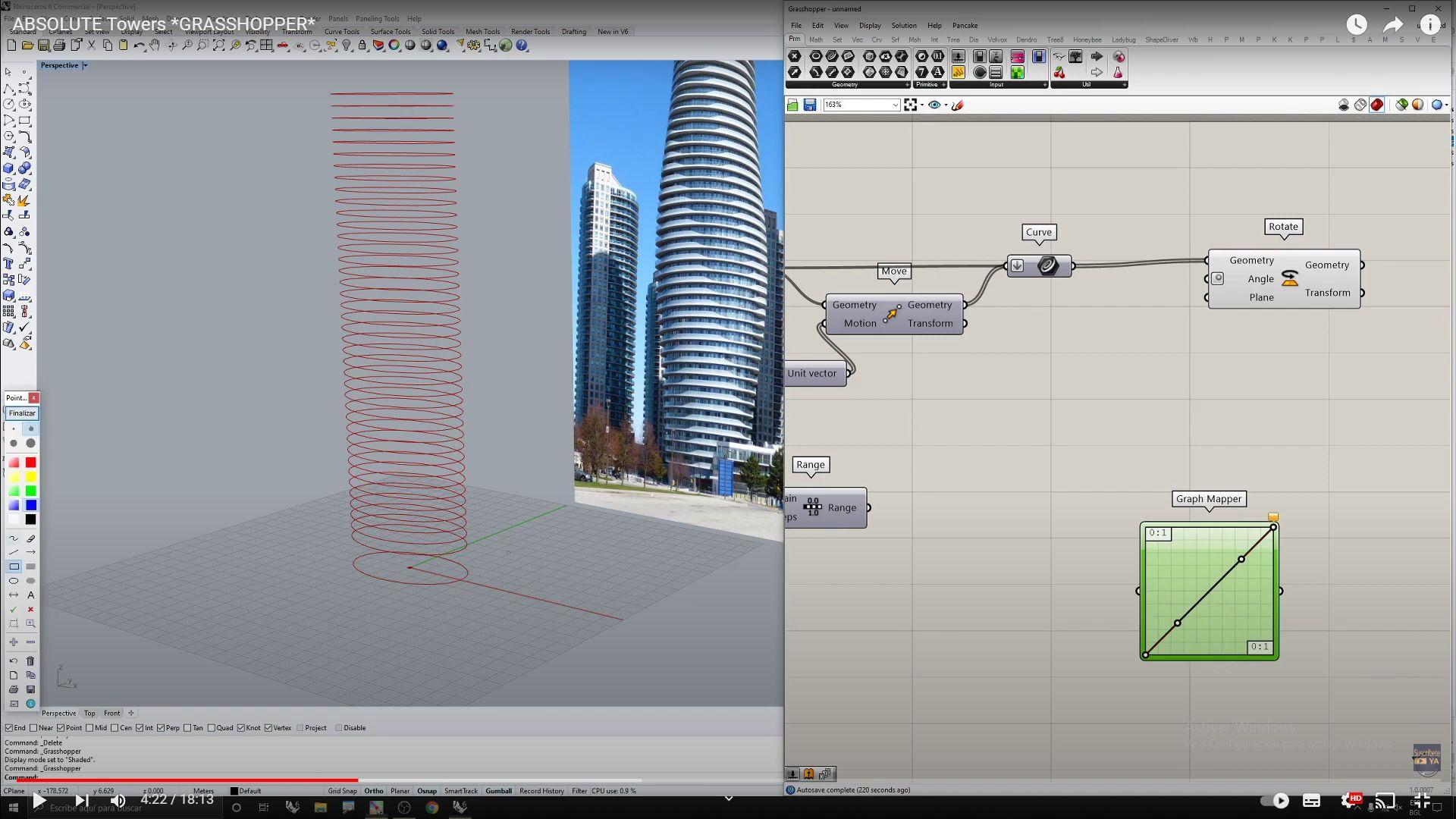Image resolution: width=1456 pixels, height=819 pixels.
Task: Click the Zoom Extents icon
Action: click(219, 45)
